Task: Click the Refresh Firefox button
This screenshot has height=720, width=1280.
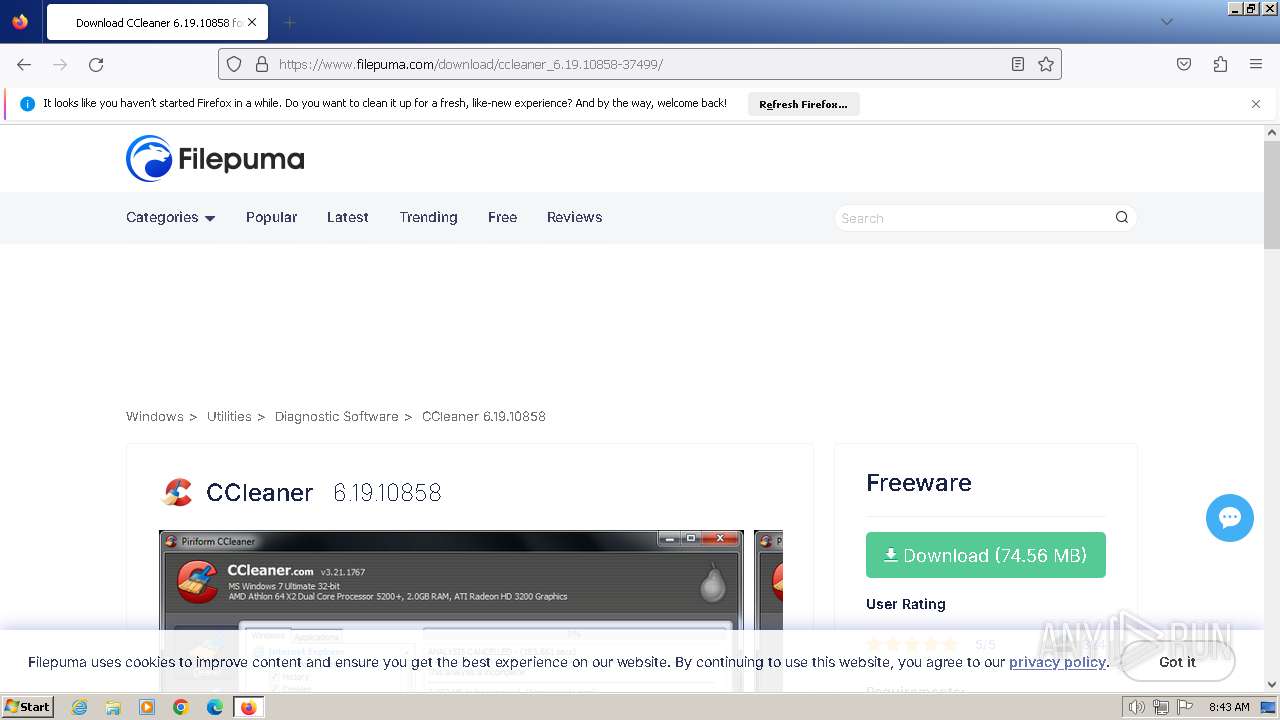Action: (x=803, y=104)
